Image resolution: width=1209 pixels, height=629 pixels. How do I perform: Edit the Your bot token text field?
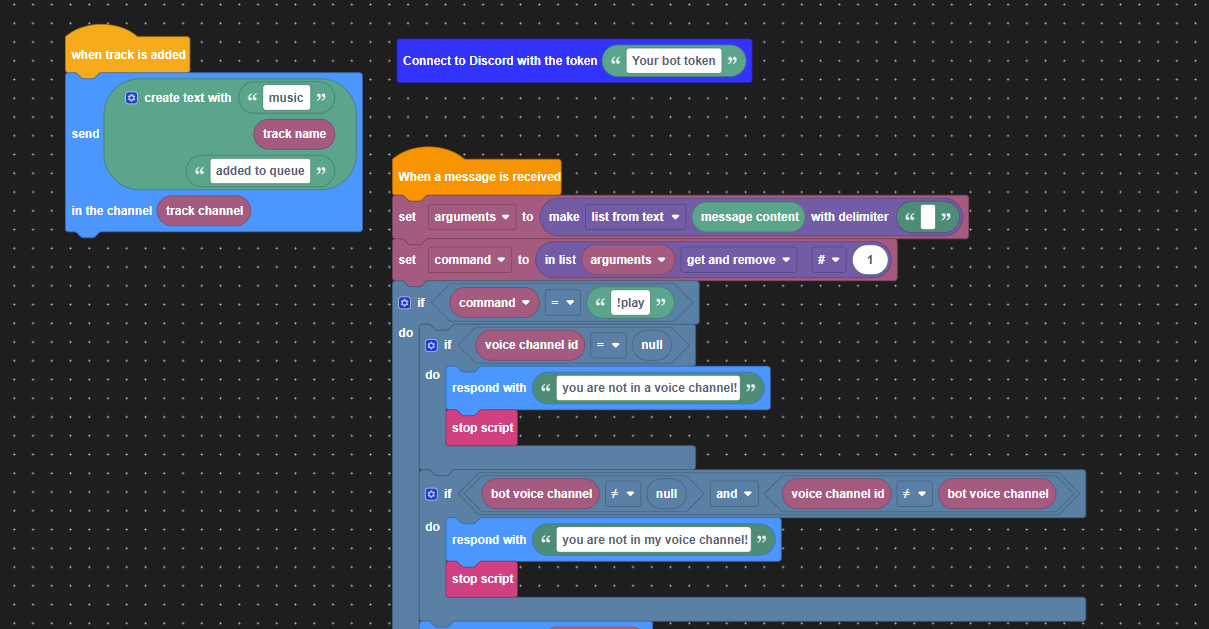673,61
